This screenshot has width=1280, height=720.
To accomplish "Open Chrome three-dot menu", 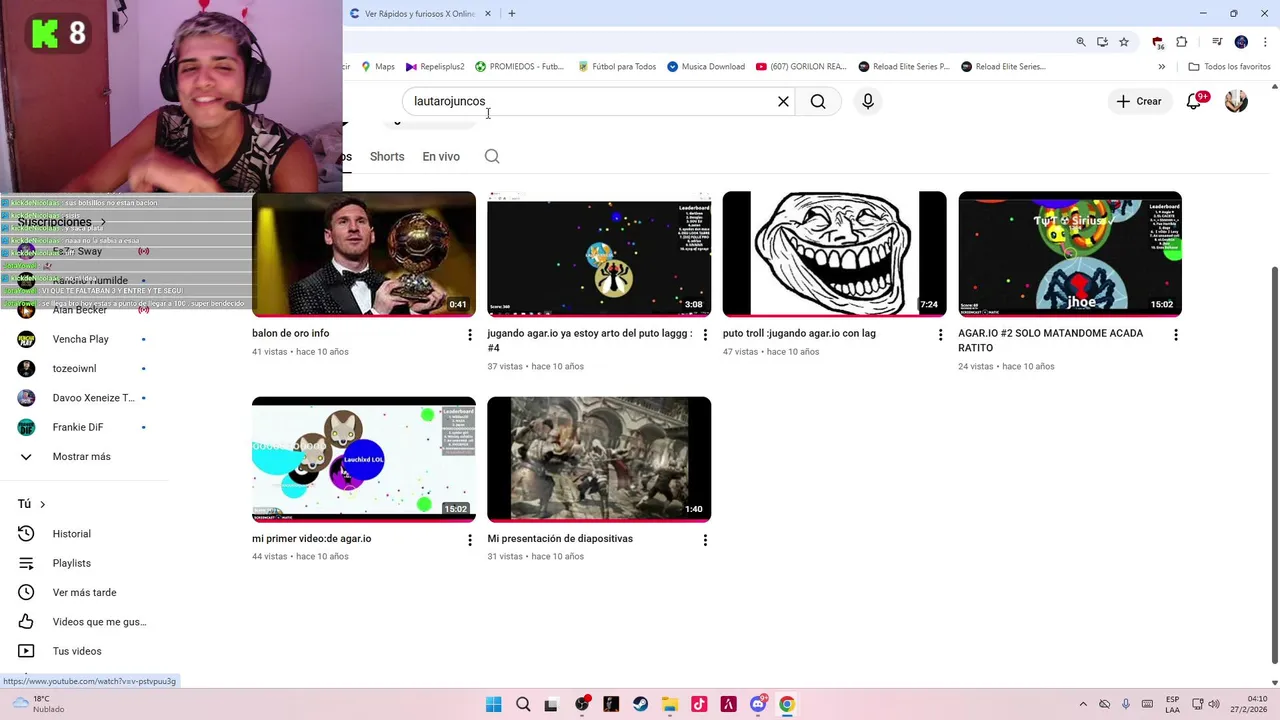I will [1264, 42].
